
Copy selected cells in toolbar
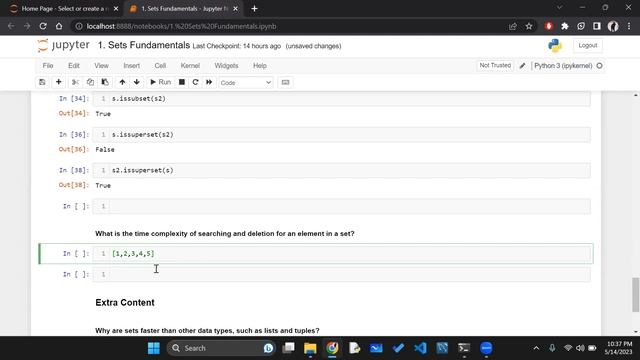click(x=90, y=82)
